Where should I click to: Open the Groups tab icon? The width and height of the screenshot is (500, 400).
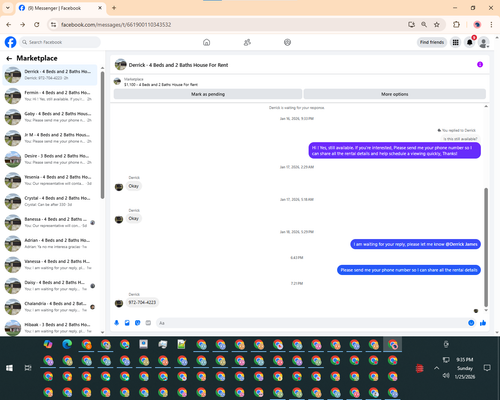pyautogui.click(x=287, y=42)
